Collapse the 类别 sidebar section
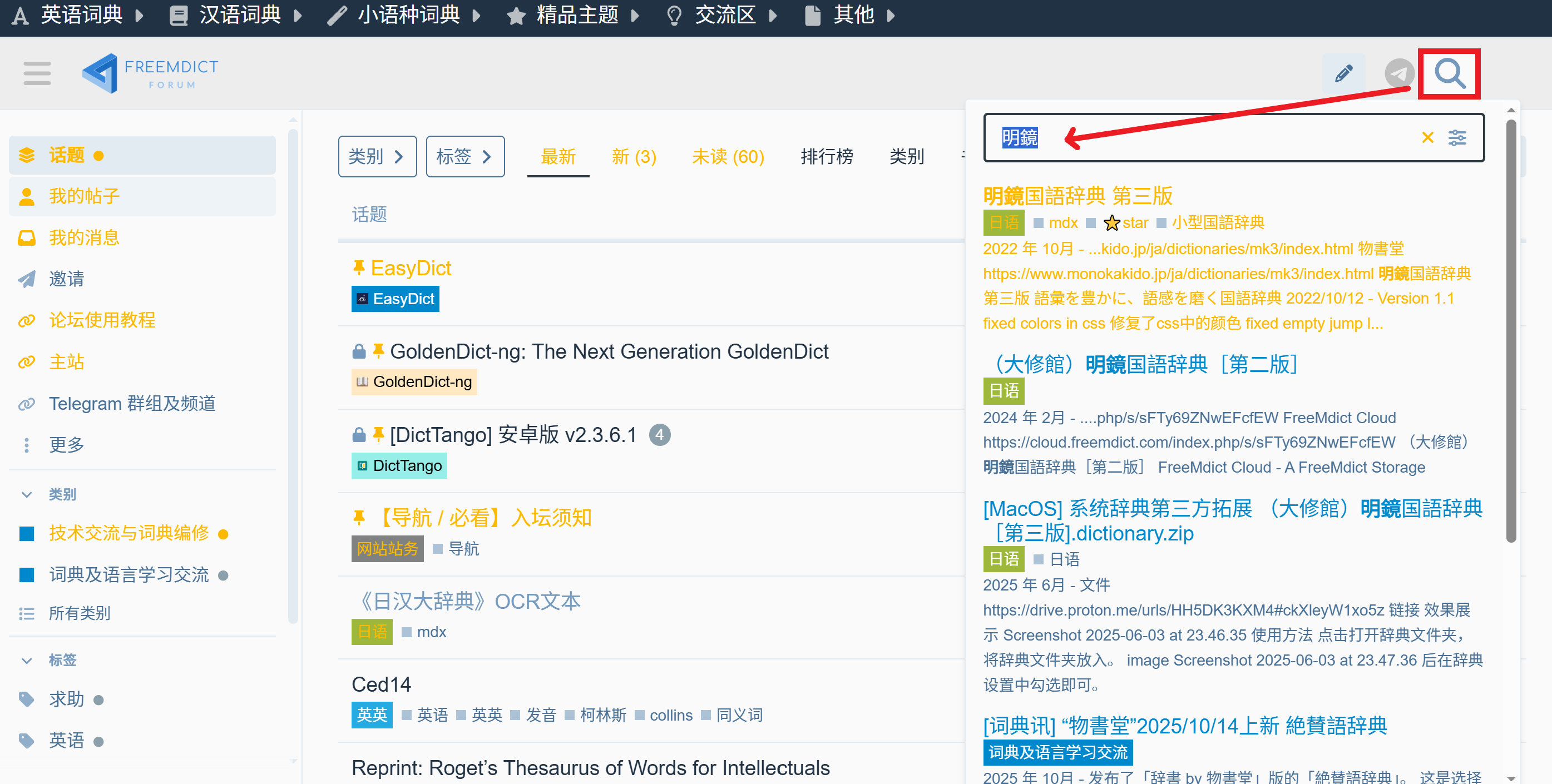 [27, 494]
